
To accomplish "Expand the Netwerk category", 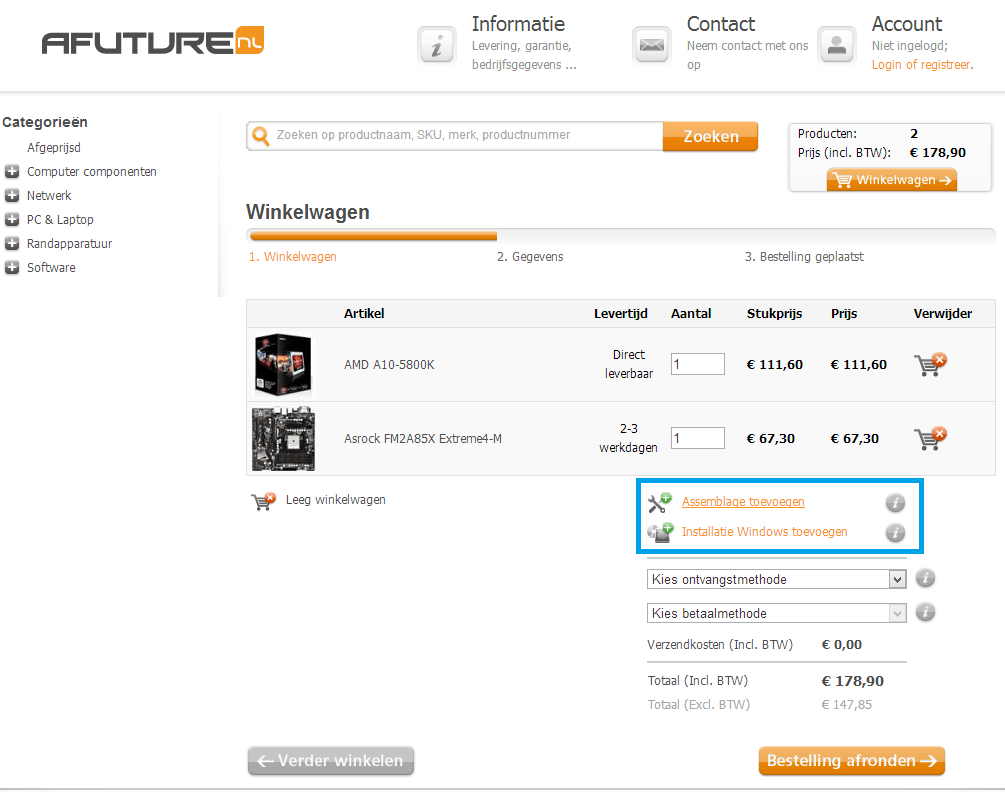I will pos(12,195).
